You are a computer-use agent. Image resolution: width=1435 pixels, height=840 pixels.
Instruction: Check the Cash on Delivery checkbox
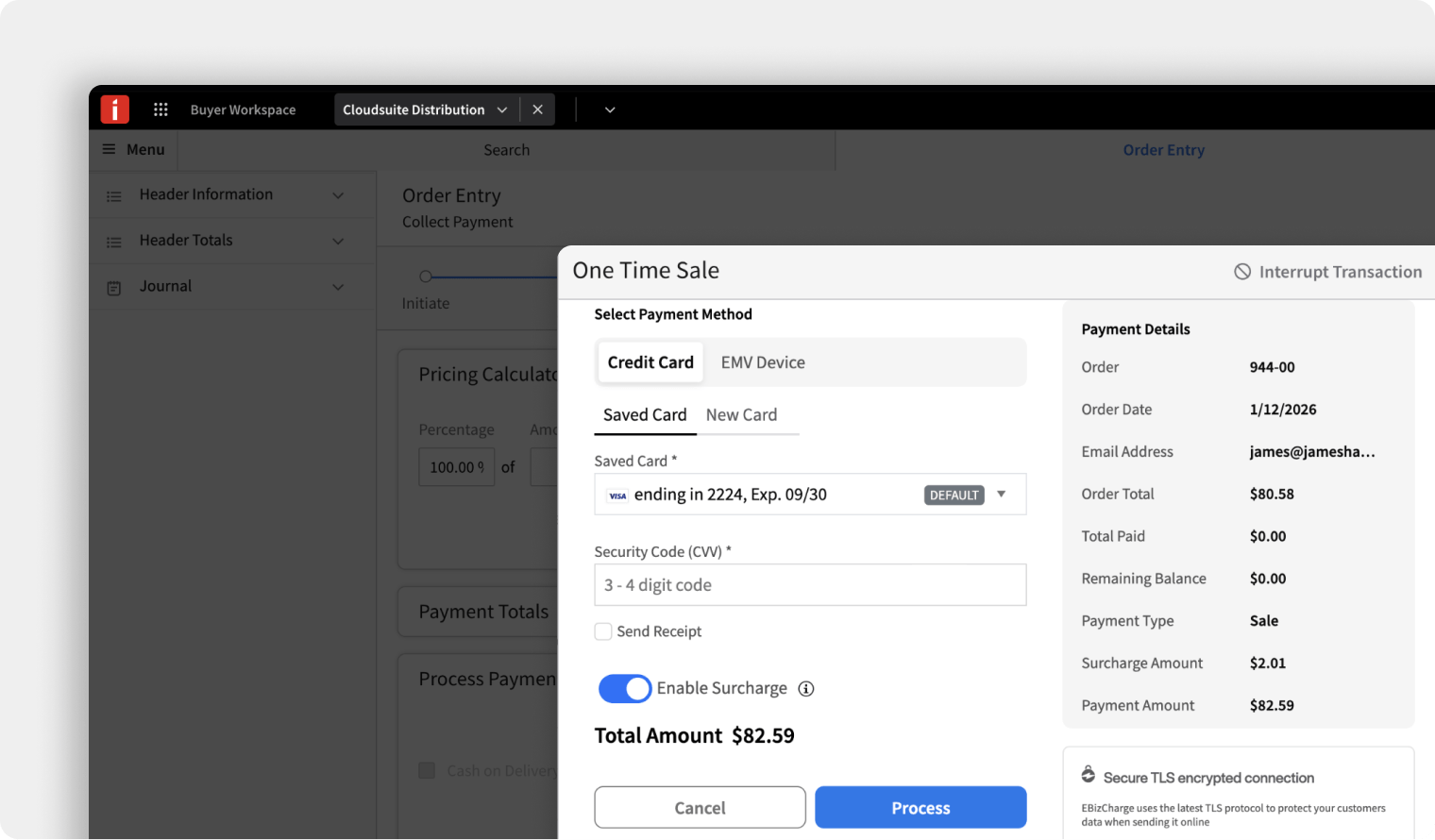[x=427, y=771]
